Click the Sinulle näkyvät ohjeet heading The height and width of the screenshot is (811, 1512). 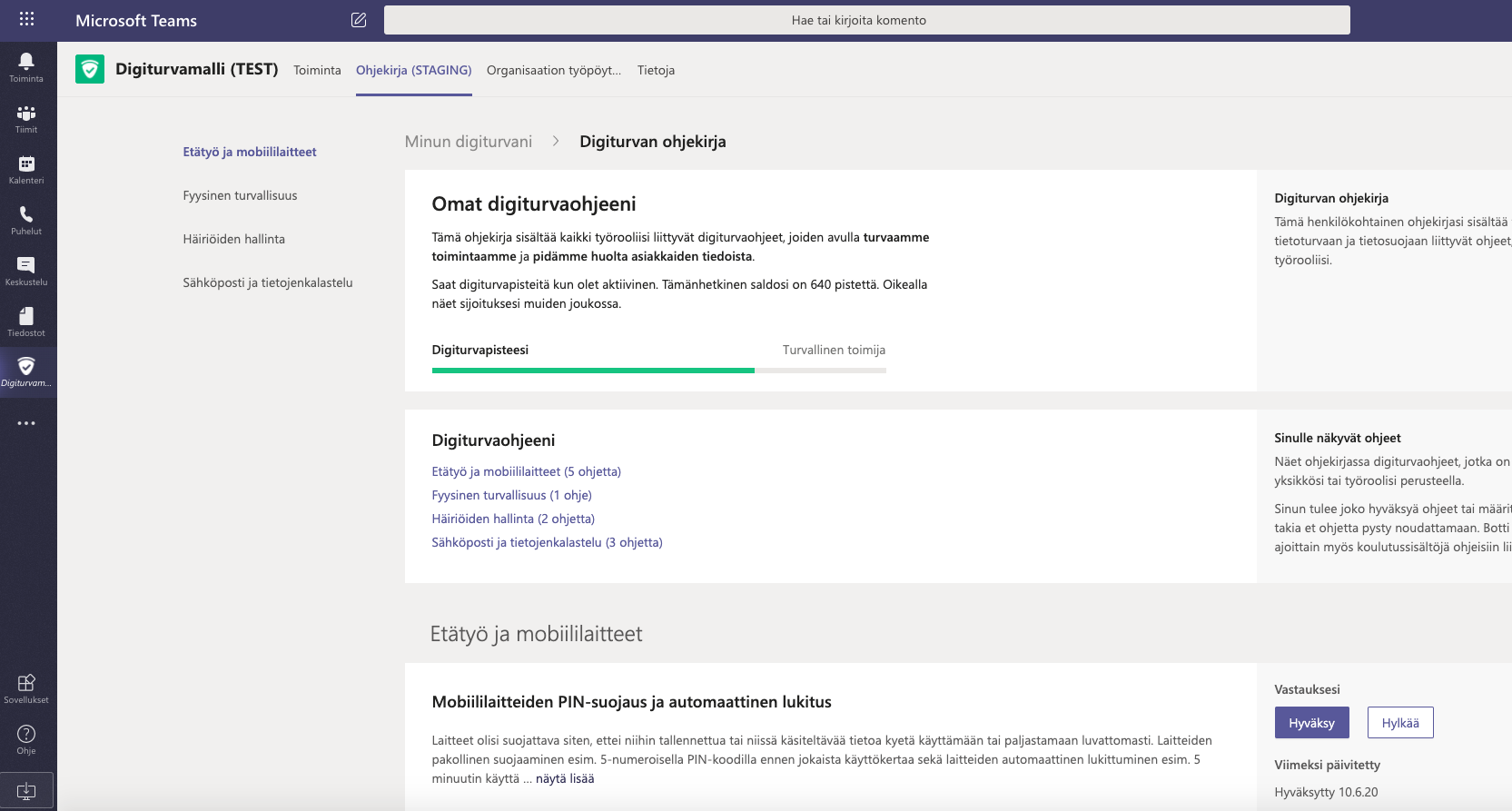point(1338,438)
